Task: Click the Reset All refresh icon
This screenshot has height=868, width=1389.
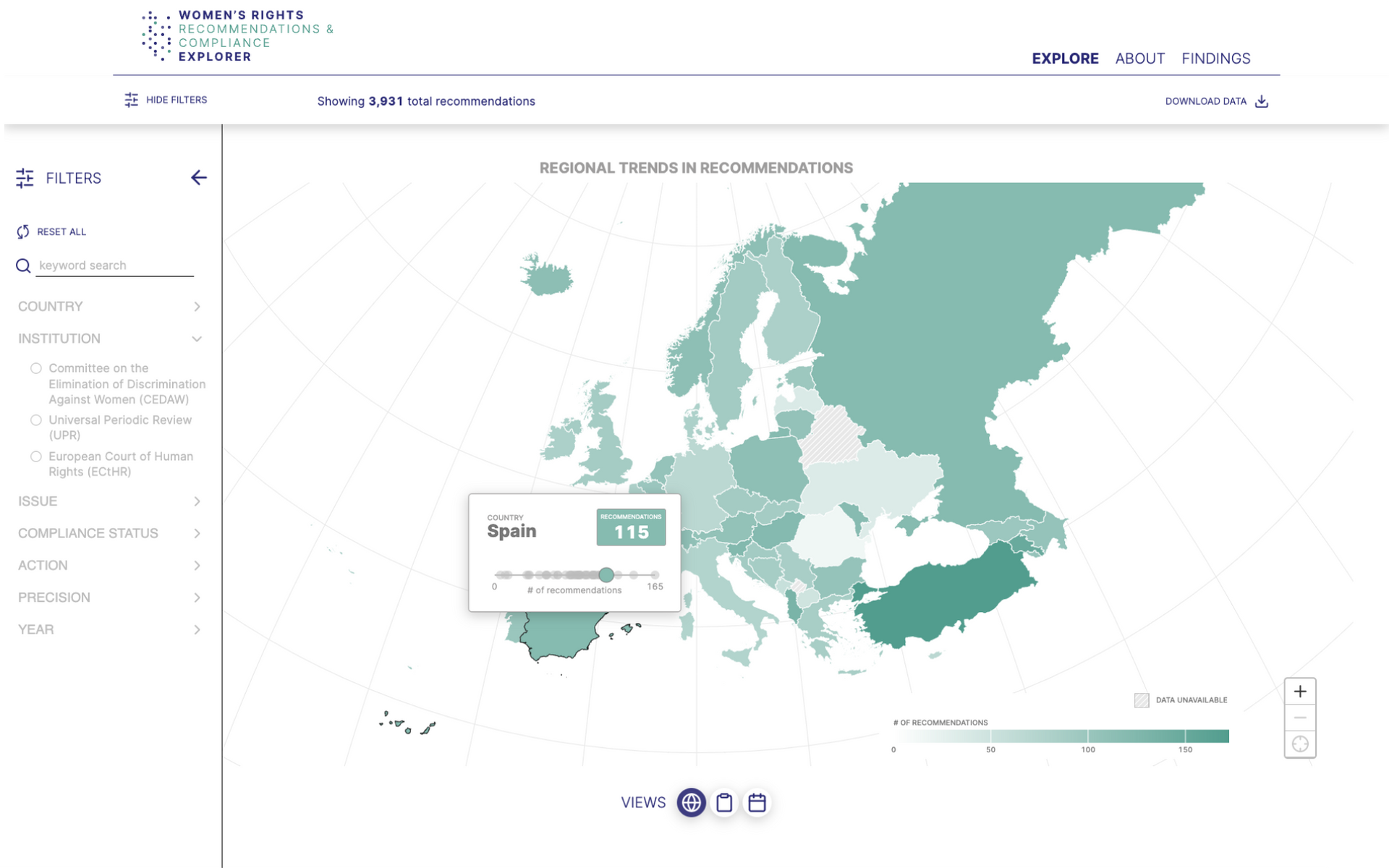Action: tap(23, 231)
